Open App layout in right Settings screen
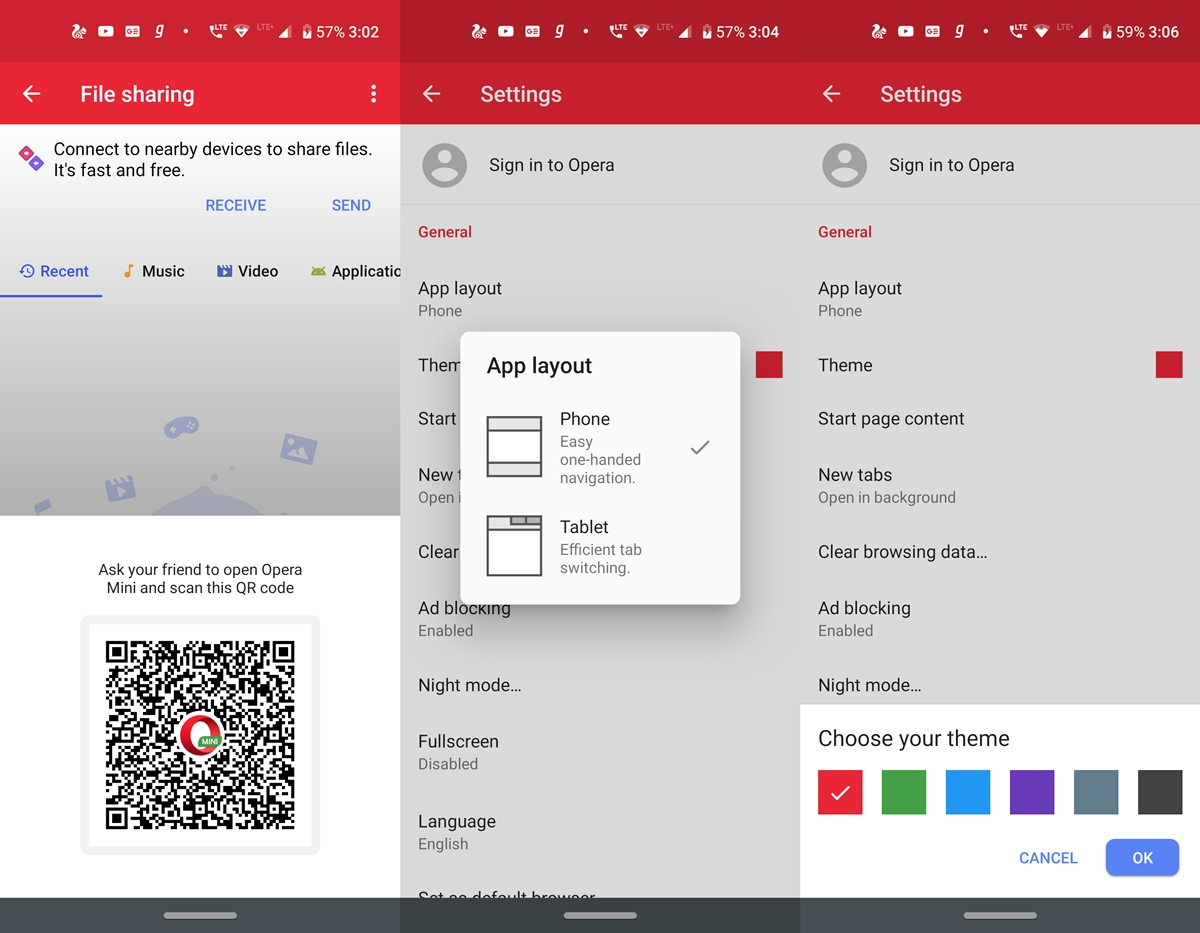The height and width of the screenshot is (933, 1200). [x=1000, y=299]
